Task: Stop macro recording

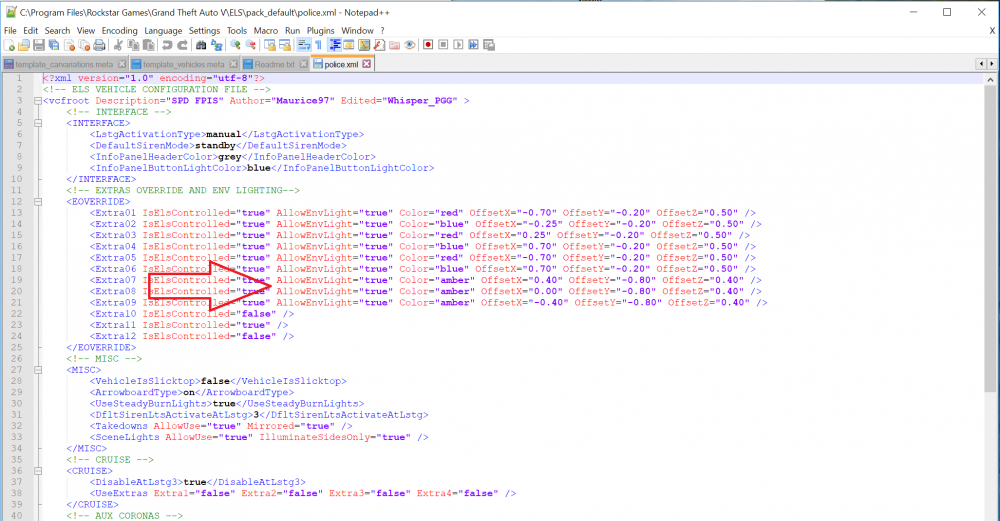Action: pyautogui.click(x=443, y=45)
